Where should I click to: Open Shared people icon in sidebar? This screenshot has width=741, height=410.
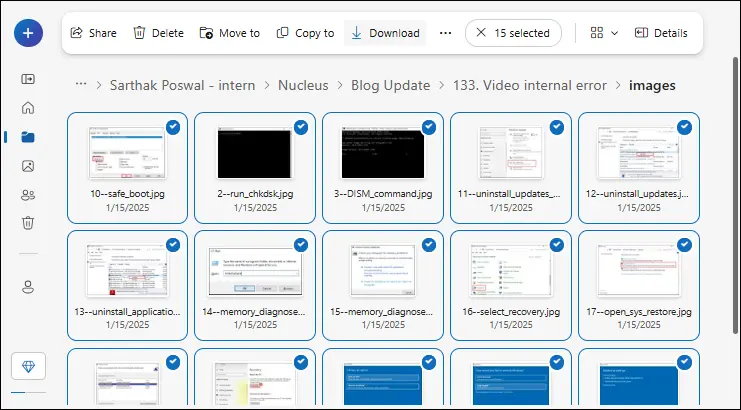click(28, 195)
